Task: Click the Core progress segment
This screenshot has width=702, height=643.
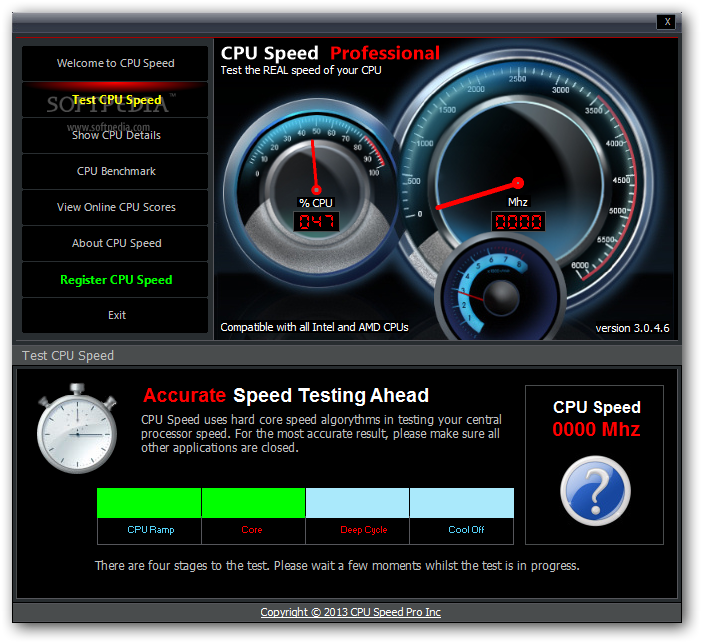Action: tap(253, 503)
